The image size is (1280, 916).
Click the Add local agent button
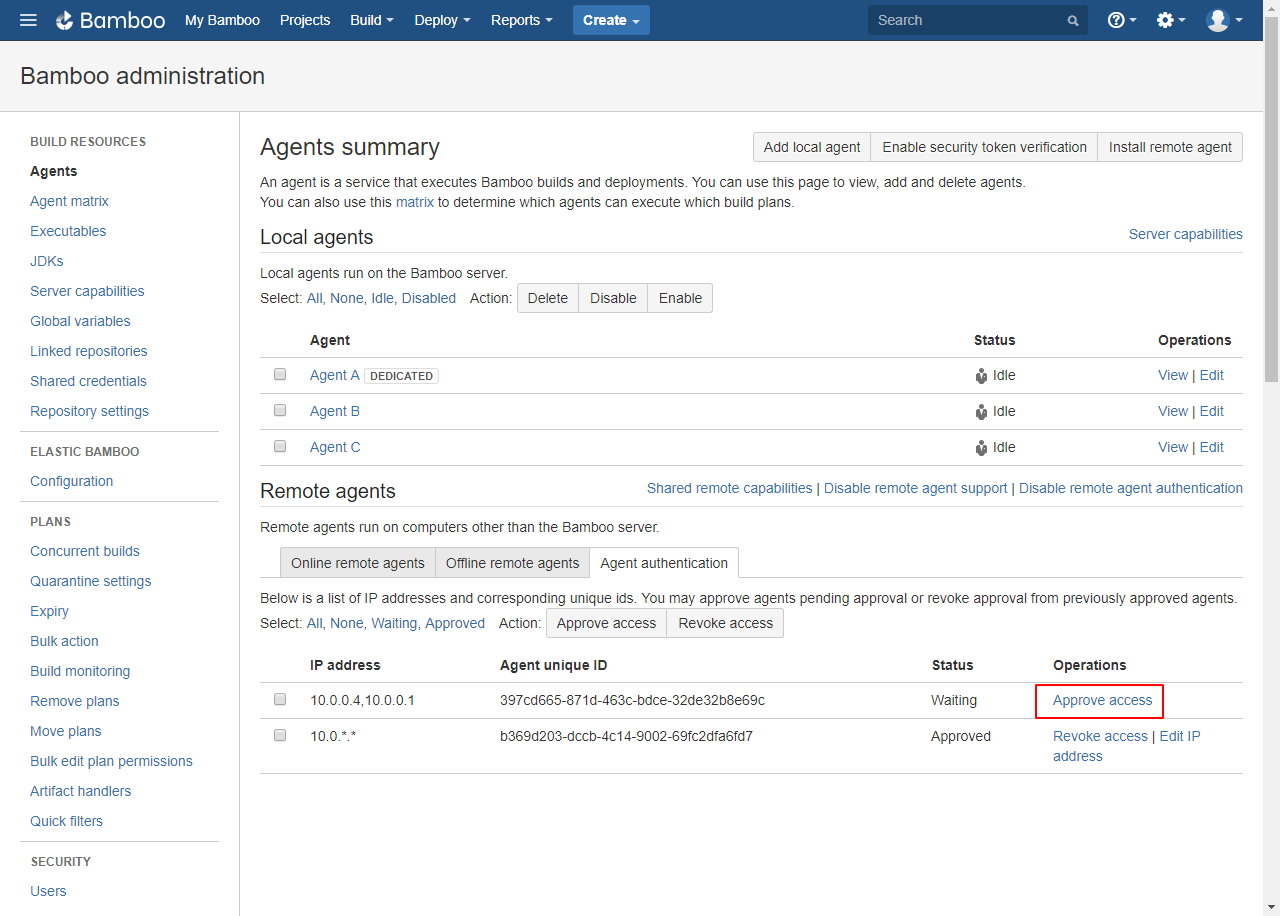click(812, 147)
